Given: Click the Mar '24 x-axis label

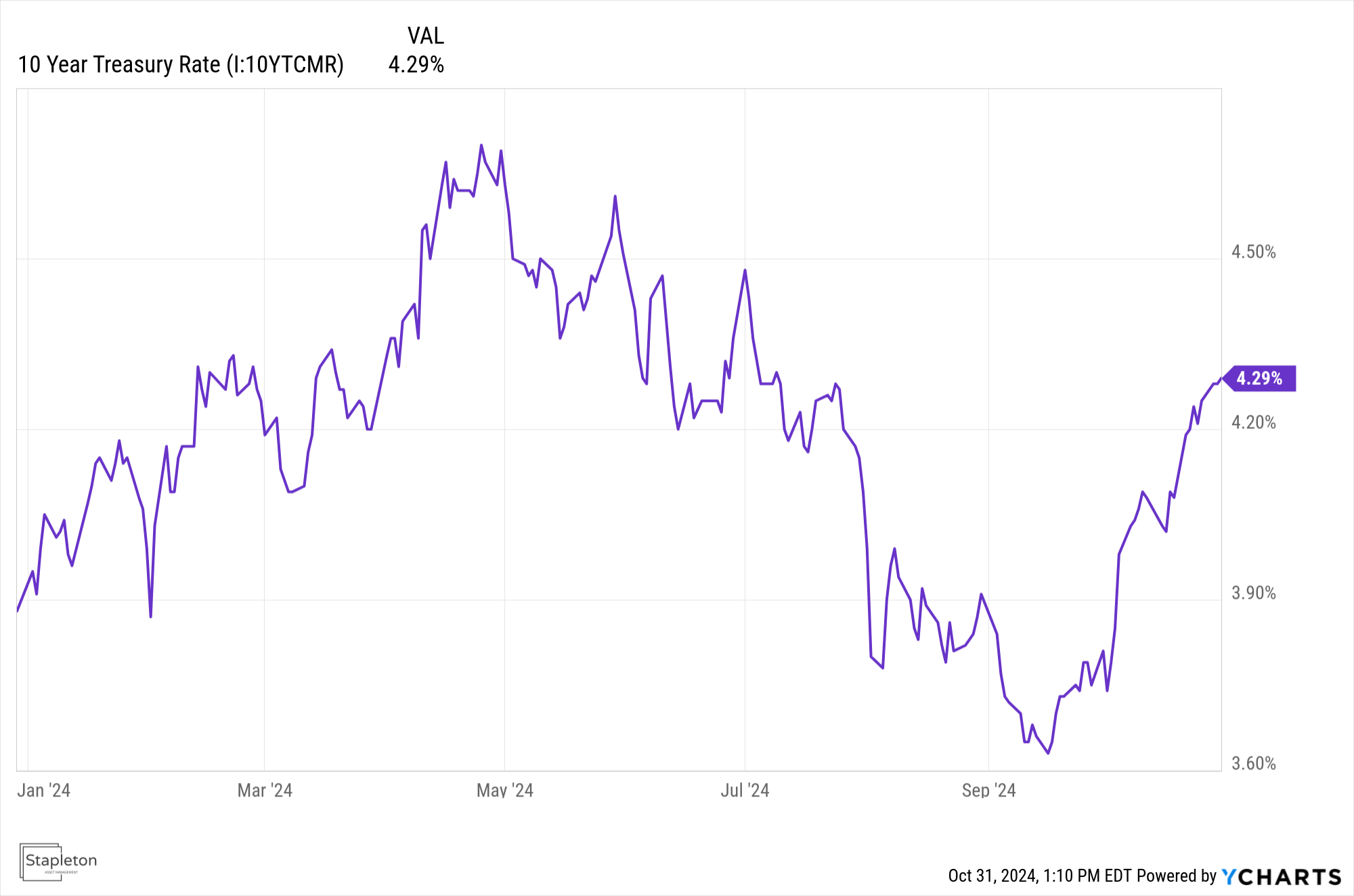Looking at the screenshot, I should click(x=265, y=790).
